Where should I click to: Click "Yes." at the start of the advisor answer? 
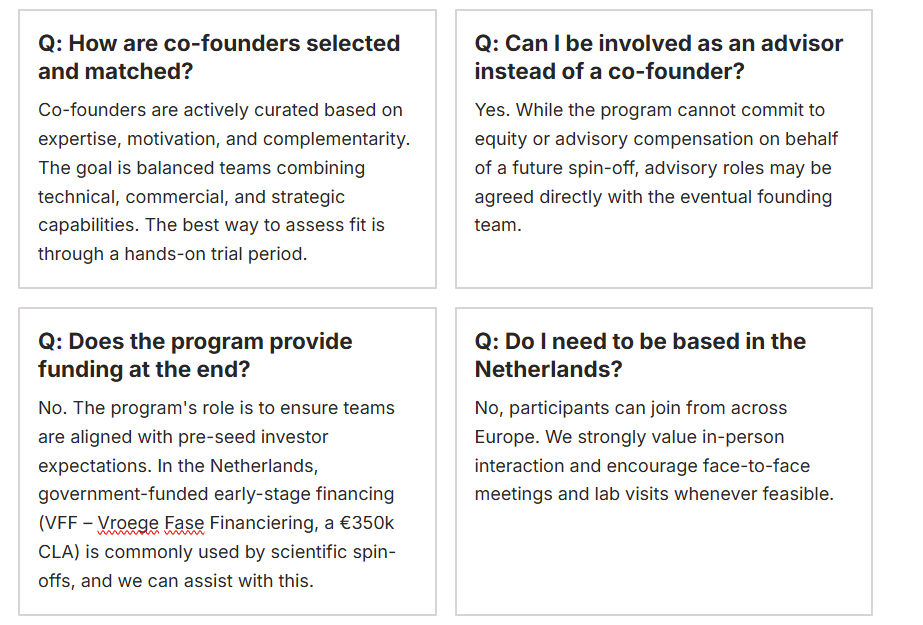[x=492, y=110]
